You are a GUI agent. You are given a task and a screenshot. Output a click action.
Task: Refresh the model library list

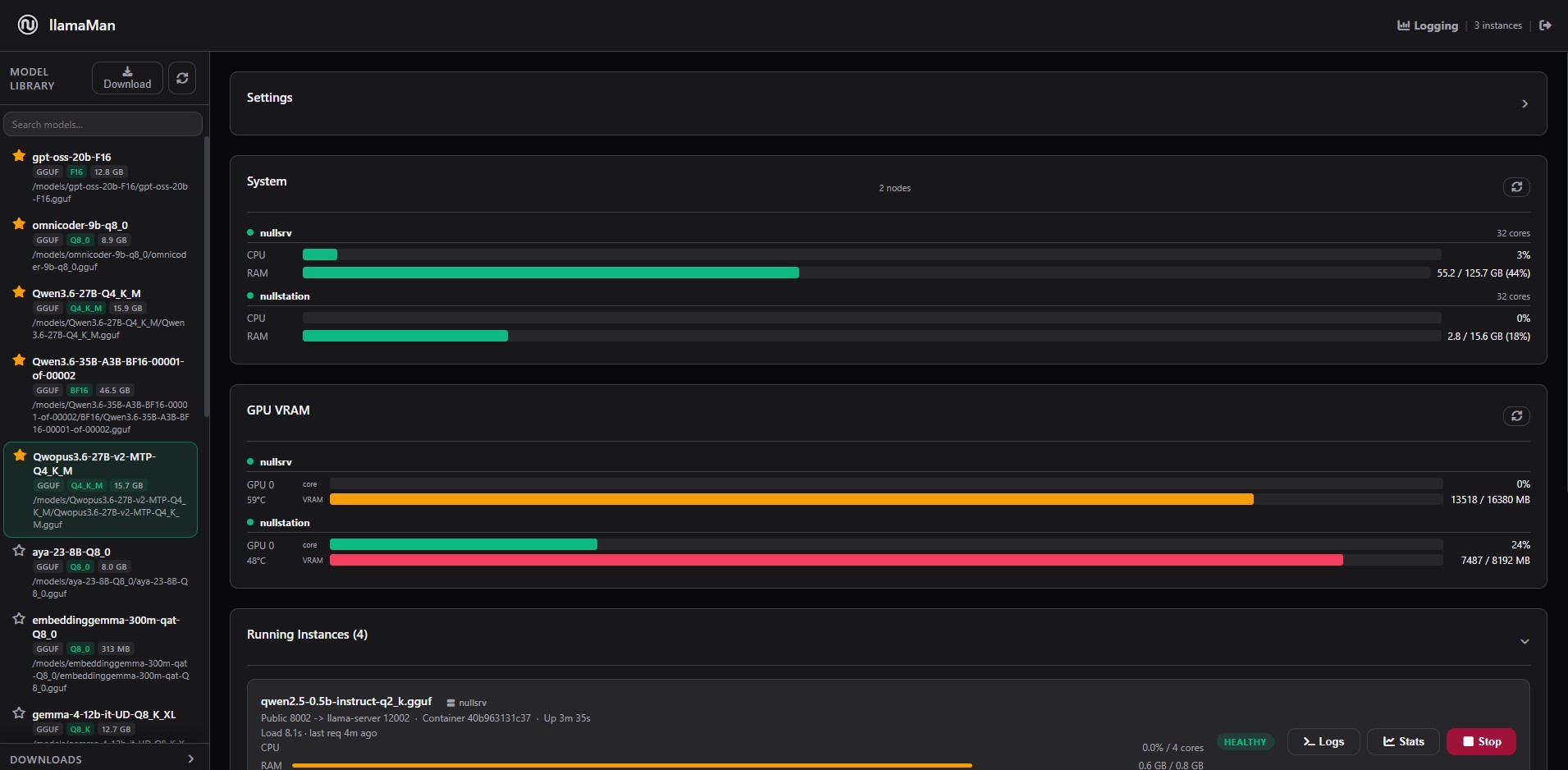click(x=182, y=78)
